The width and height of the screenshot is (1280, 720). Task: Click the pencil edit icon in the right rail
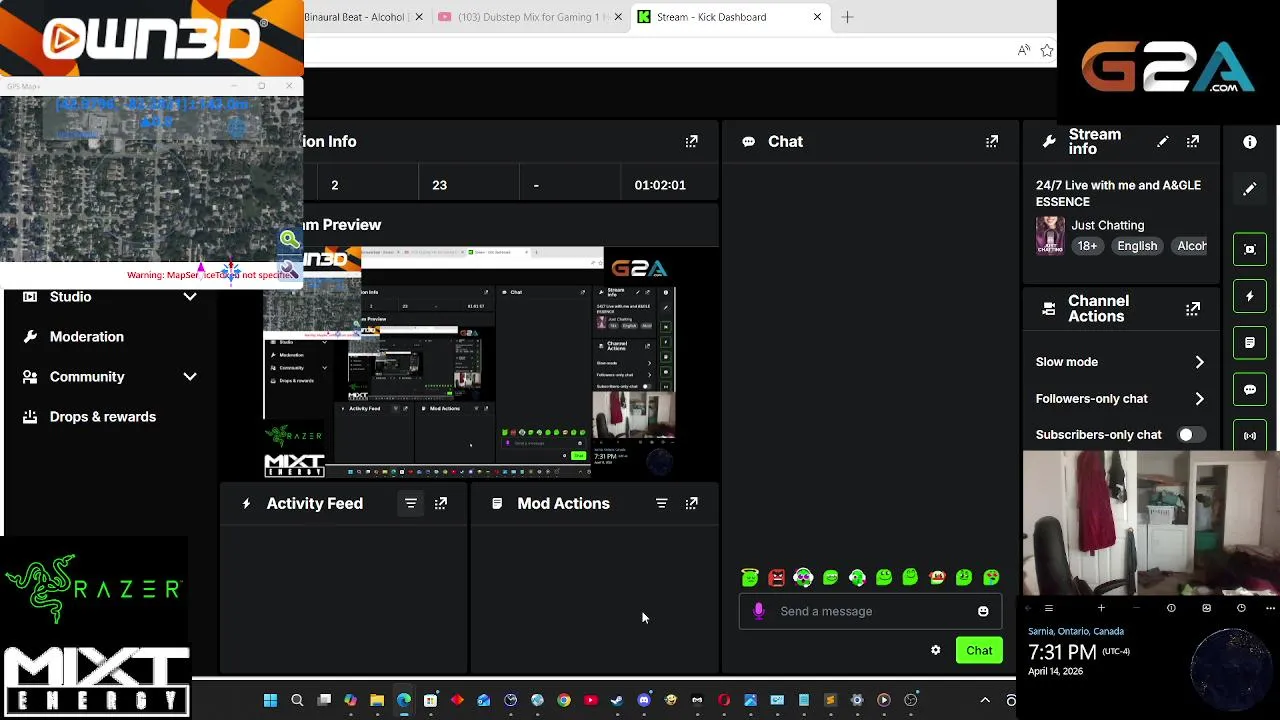coord(1250,189)
